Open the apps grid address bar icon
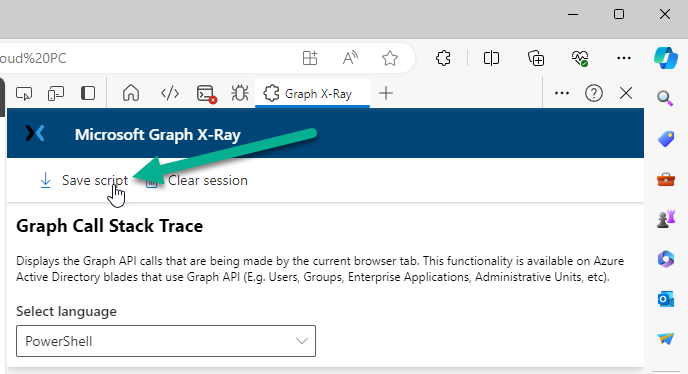The width and height of the screenshot is (688, 374). point(310,58)
